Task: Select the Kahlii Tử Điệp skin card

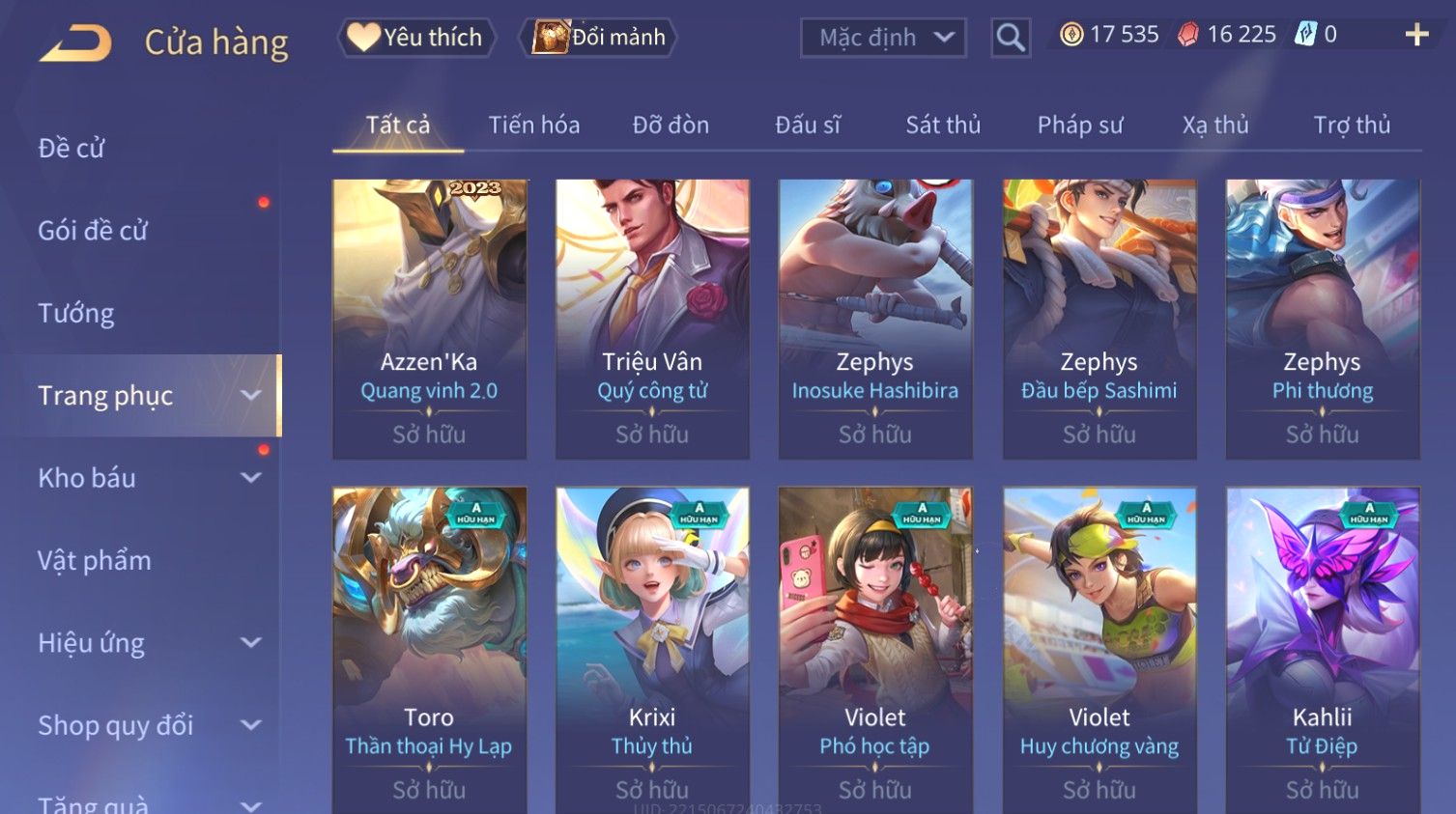Action: (1323, 651)
